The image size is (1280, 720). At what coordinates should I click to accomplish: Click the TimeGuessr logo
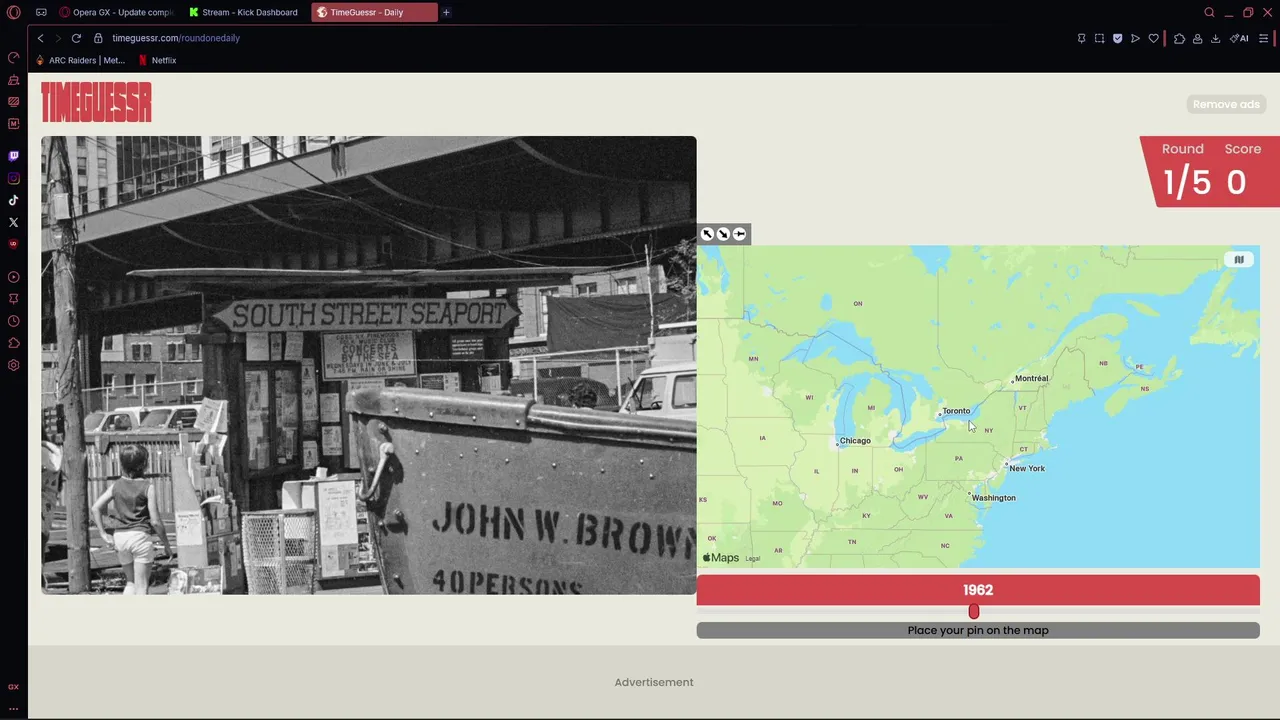[x=96, y=102]
